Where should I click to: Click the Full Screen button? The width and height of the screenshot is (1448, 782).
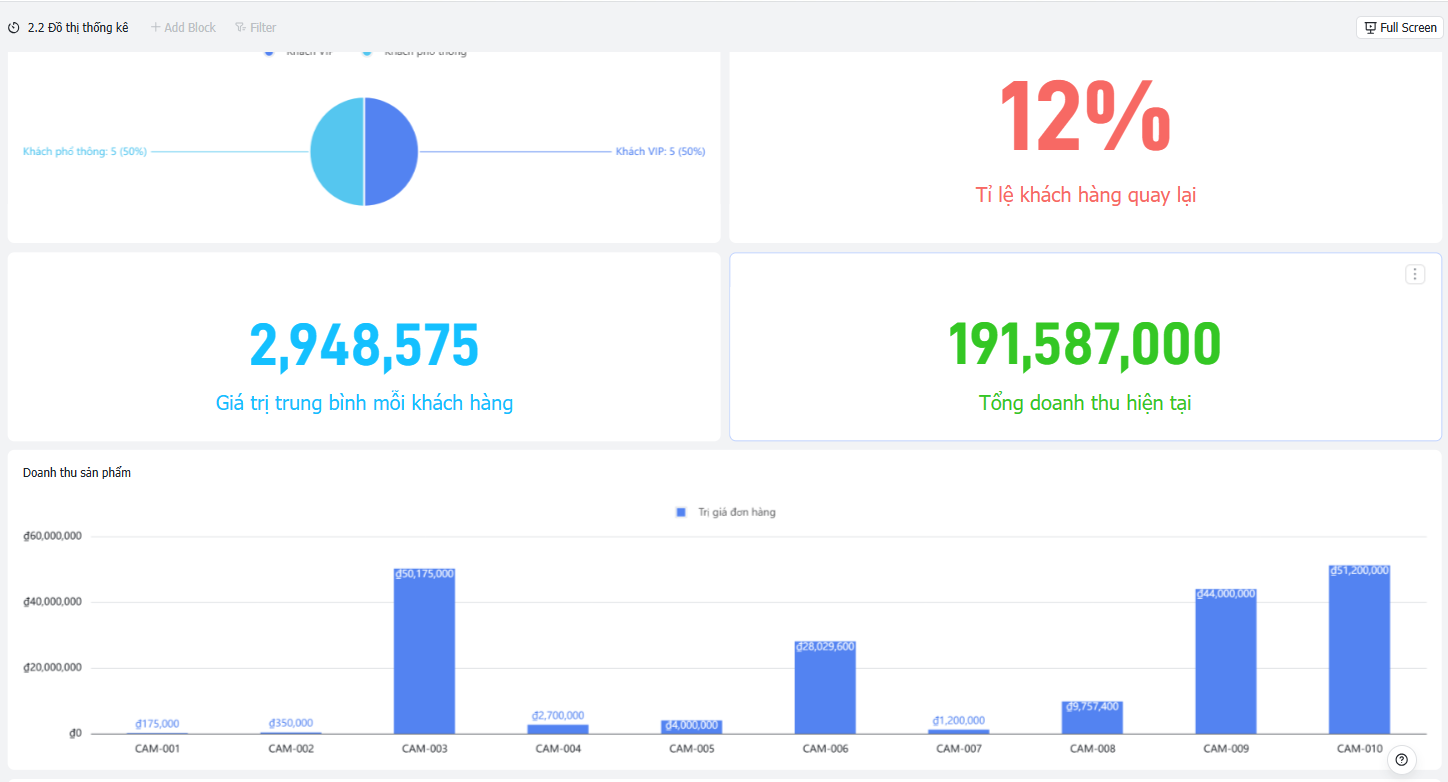(1400, 28)
